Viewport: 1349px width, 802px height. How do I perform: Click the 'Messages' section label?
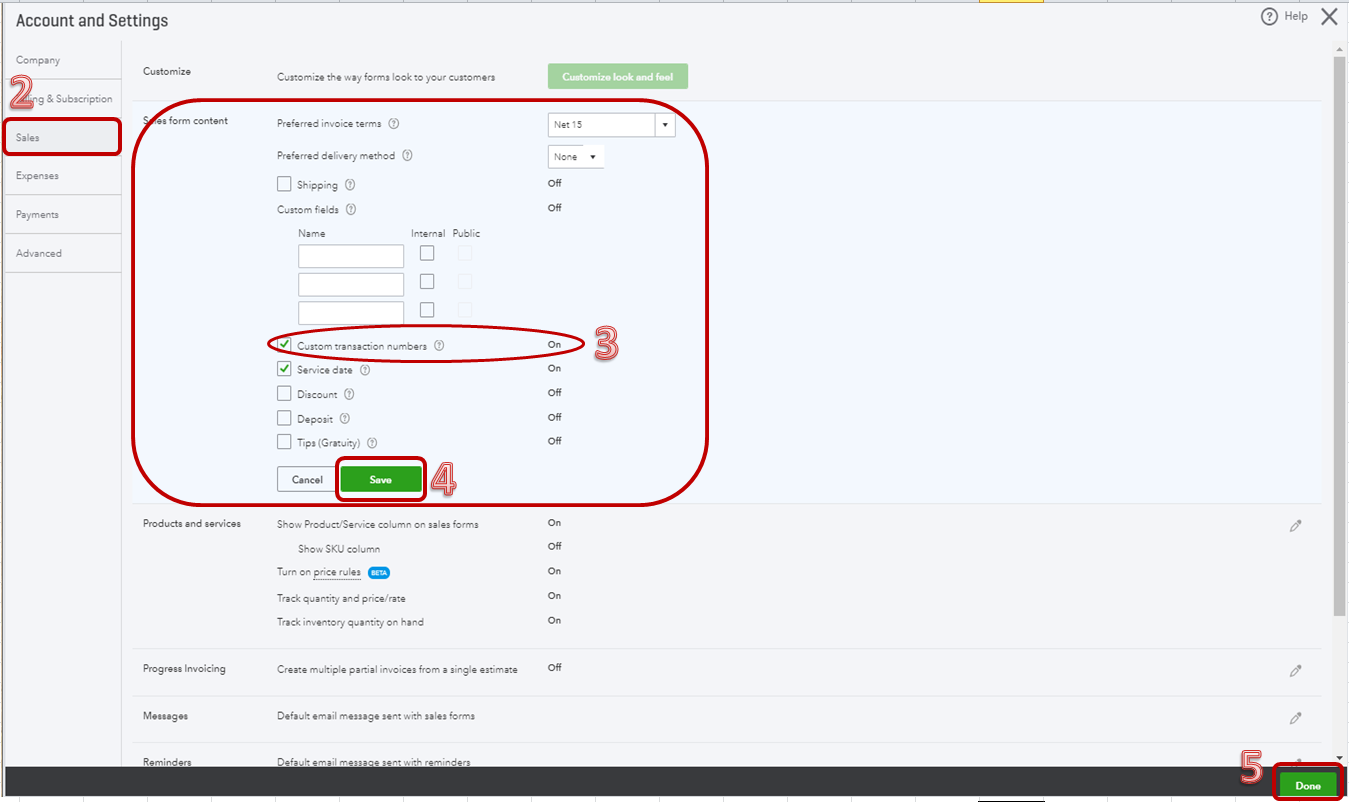pyautogui.click(x=165, y=716)
